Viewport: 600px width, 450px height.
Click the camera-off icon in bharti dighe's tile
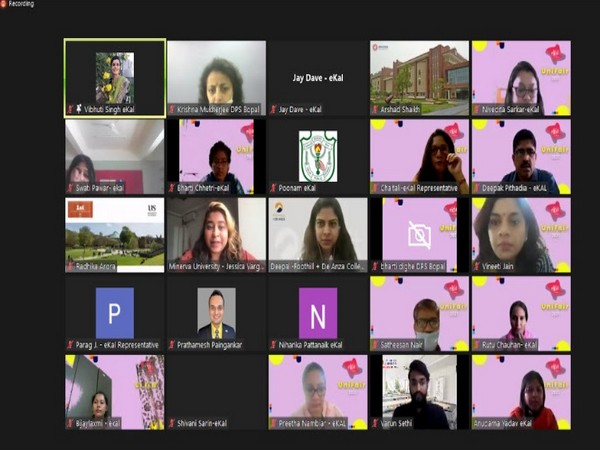tap(419, 235)
